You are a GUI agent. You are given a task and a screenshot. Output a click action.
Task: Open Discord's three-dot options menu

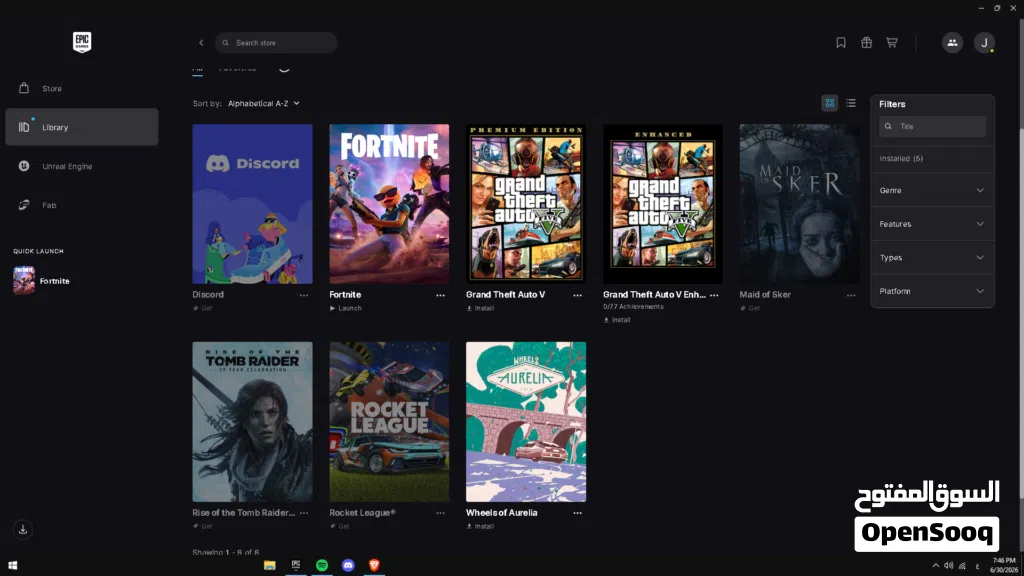[304, 295]
